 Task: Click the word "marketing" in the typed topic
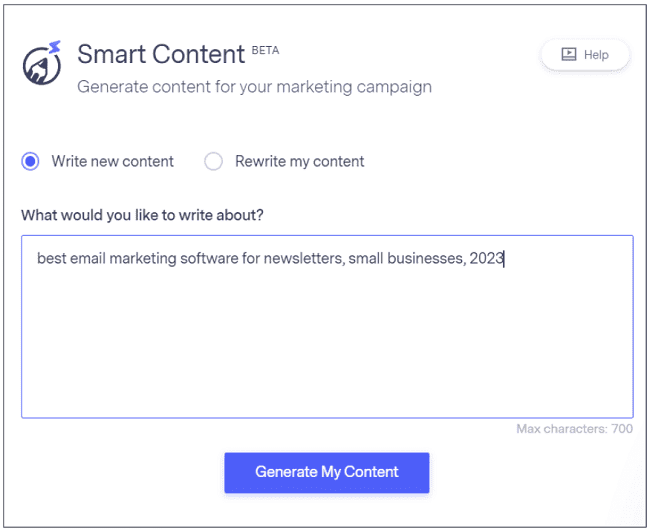(x=142, y=259)
